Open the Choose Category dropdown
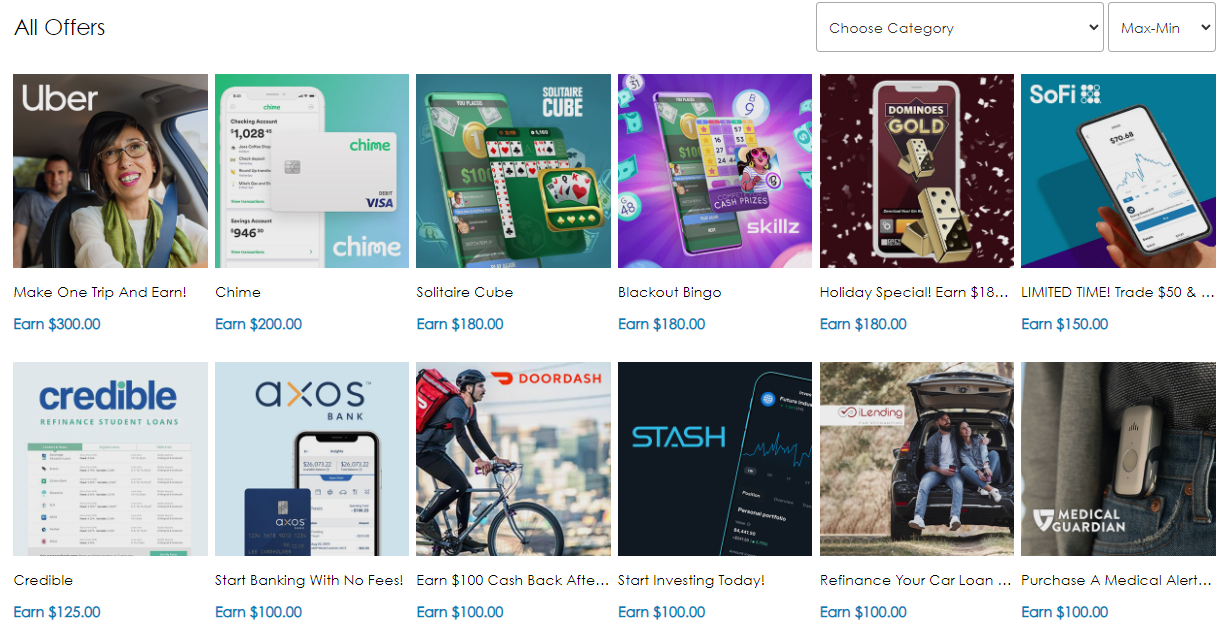 pyautogui.click(x=960, y=27)
